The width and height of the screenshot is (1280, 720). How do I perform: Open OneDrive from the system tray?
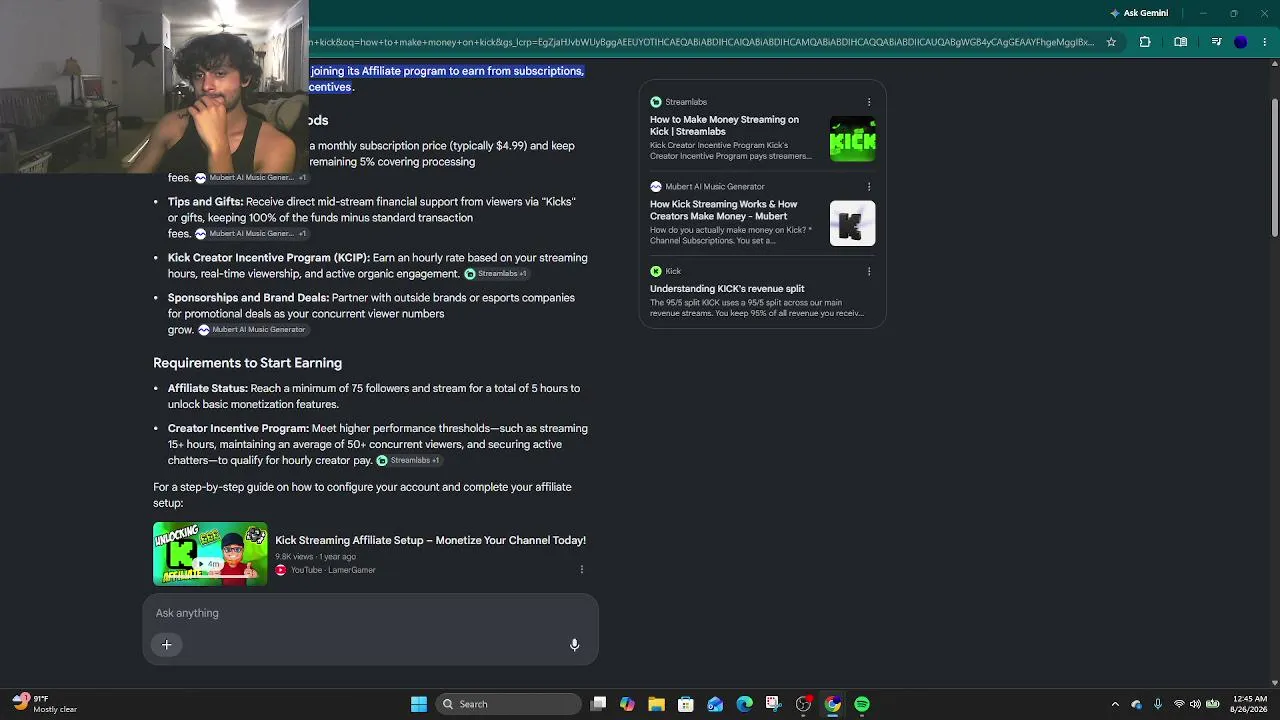[1137, 704]
